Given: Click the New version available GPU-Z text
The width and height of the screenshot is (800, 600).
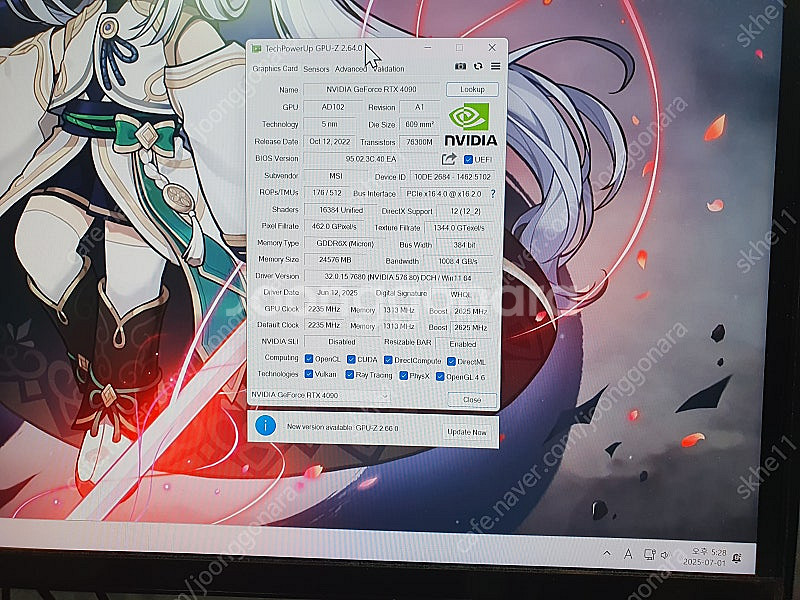Looking at the screenshot, I should [x=342, y=428].
